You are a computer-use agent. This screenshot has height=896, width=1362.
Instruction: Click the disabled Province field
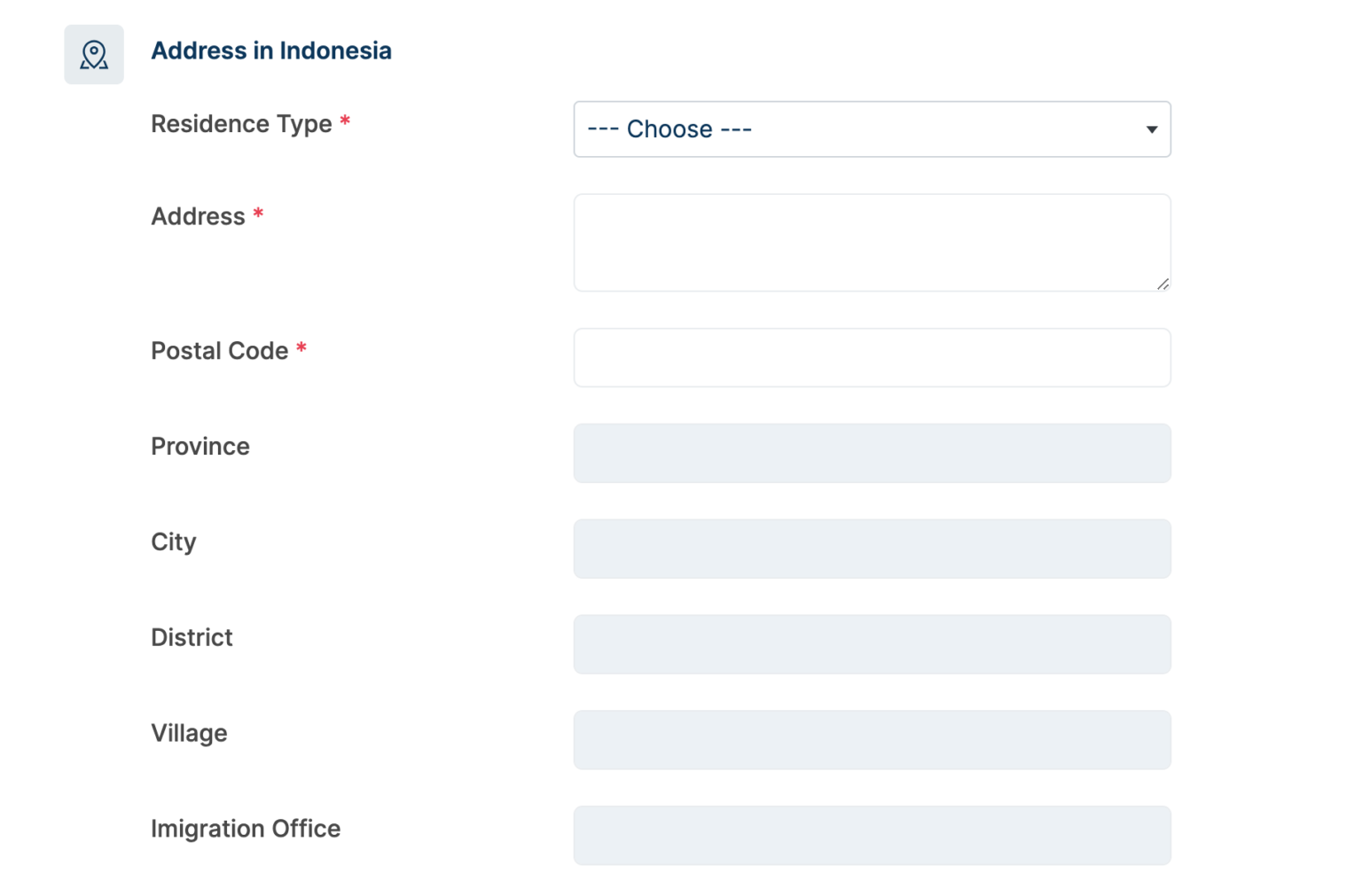tap(872, 453)
